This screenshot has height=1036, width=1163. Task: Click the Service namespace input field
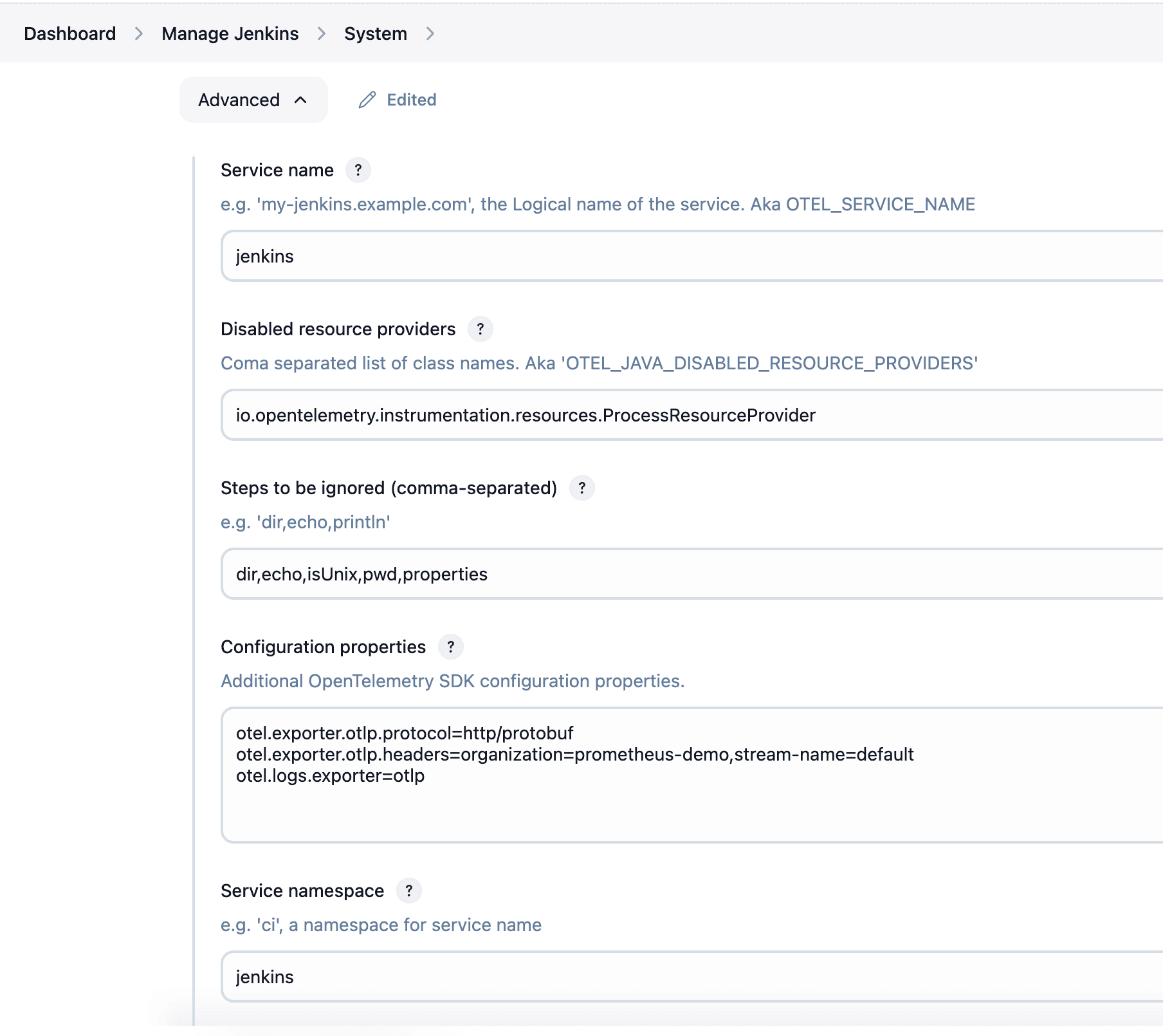click(579, 976)
